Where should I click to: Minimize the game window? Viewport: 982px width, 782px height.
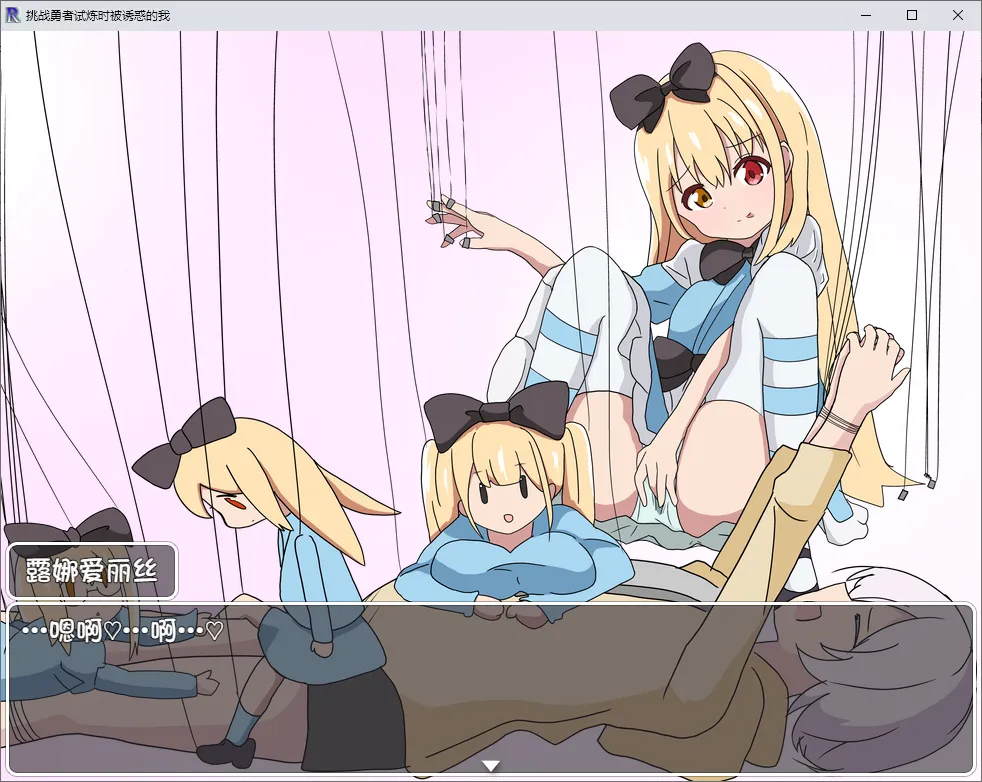point(865,15)
